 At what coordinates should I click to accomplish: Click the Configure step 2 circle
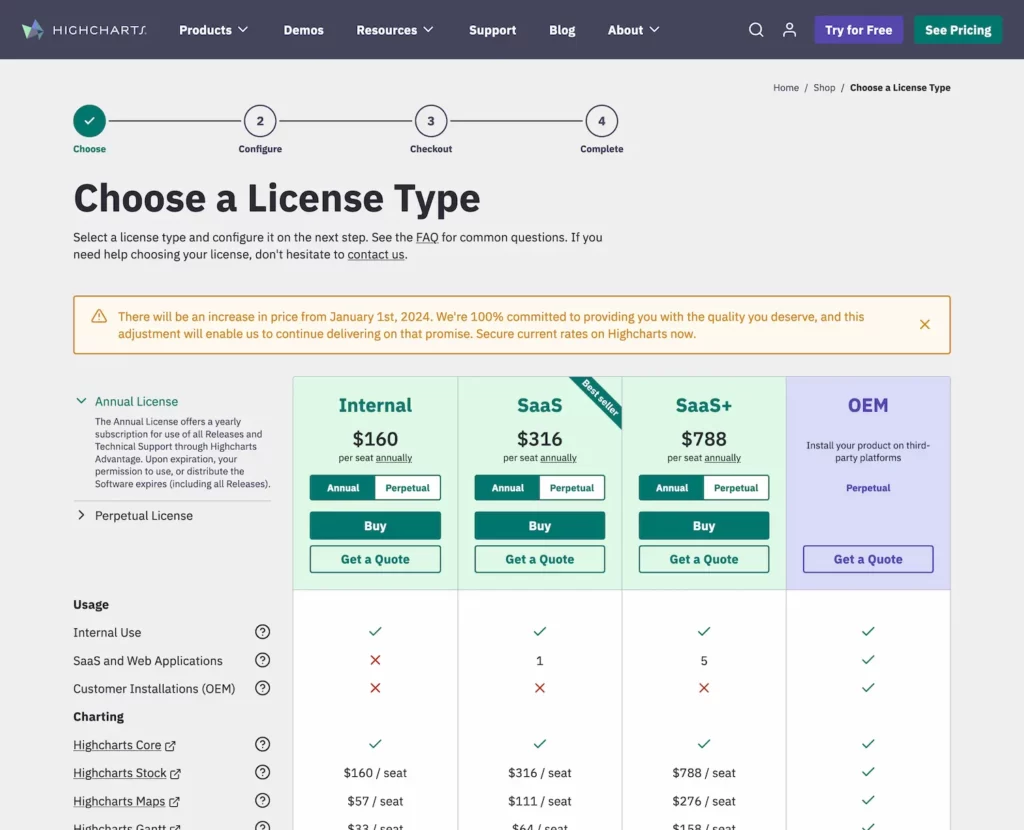(260, 121)
